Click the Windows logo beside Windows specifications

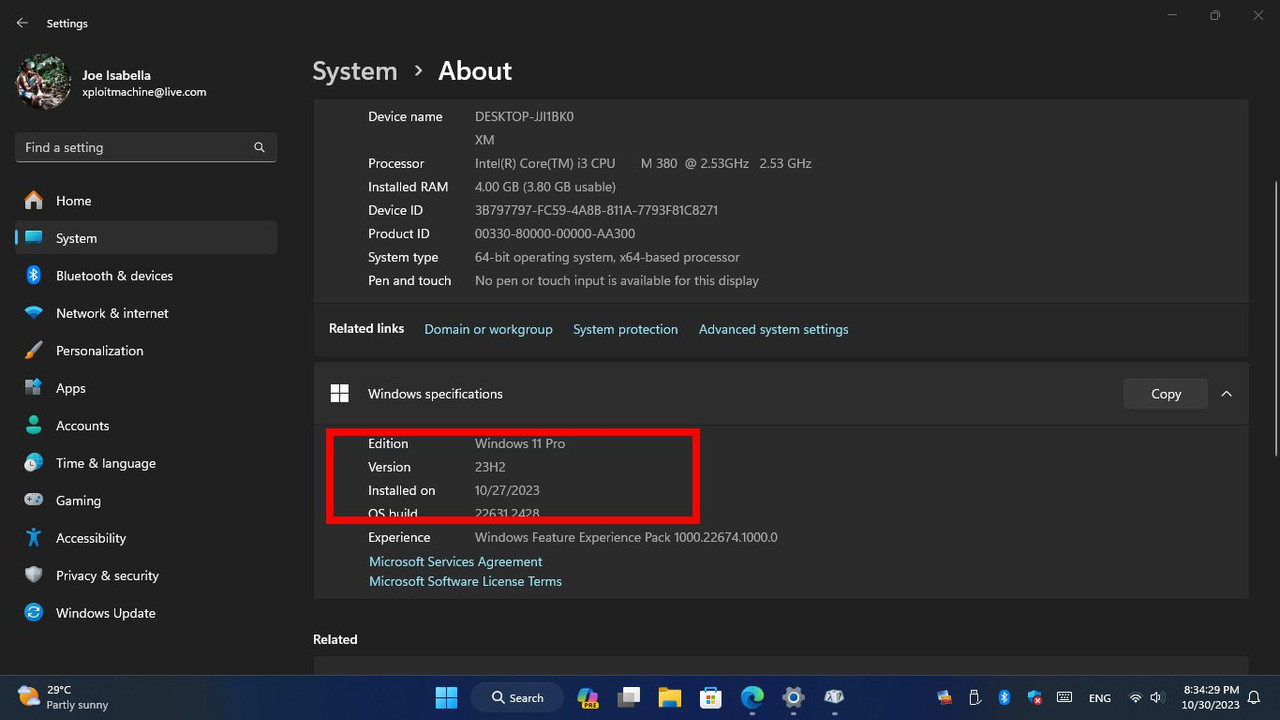click(340, 394)
